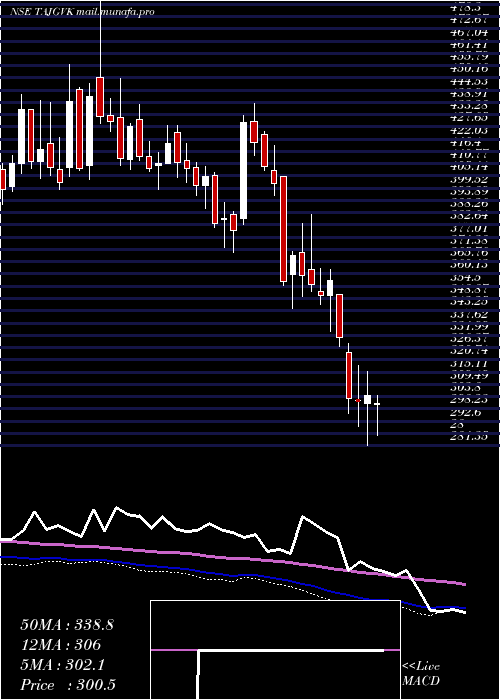Click the 377.01 price axis label
This screenshot has width=500, height=700.
coord(469,229)
